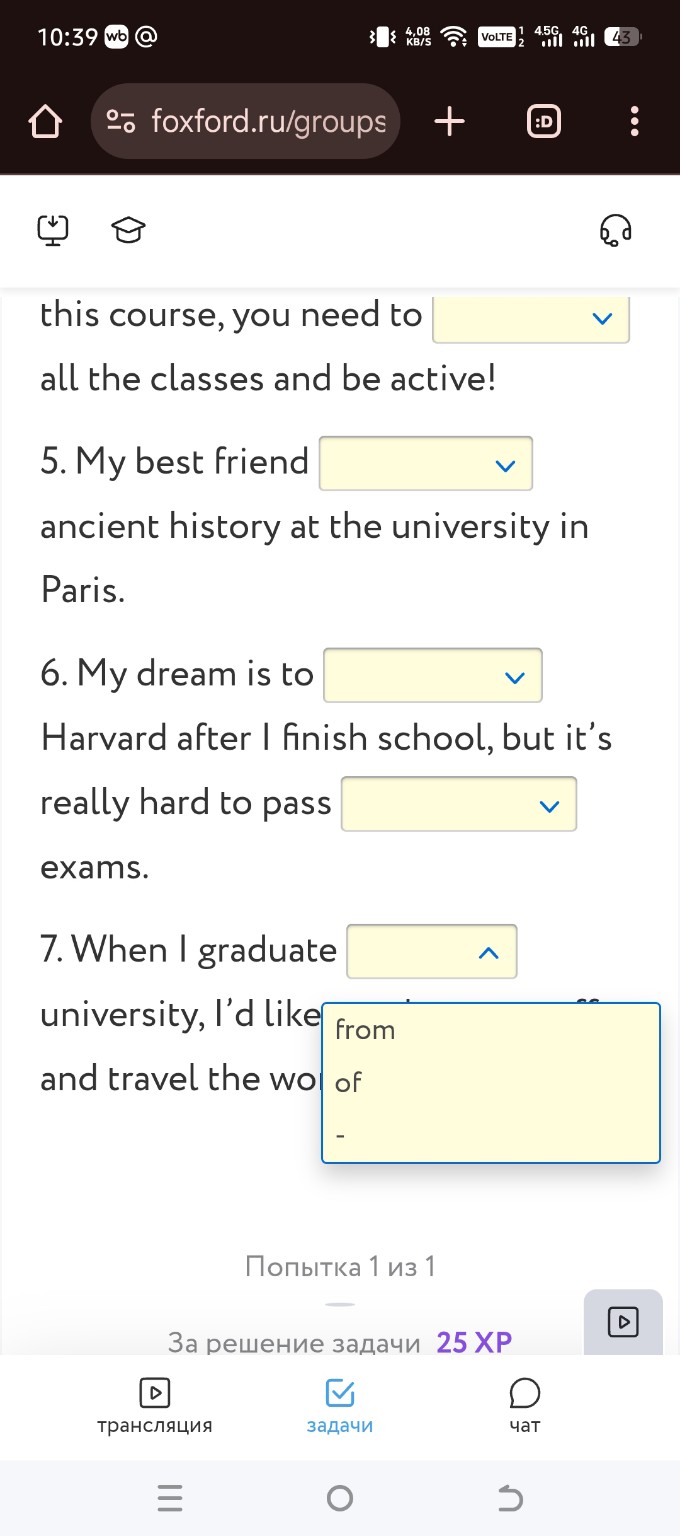The image size is (680, 1536).
Task: Expand the dropdown after "My dream is to"
Action: coord(433,676)
